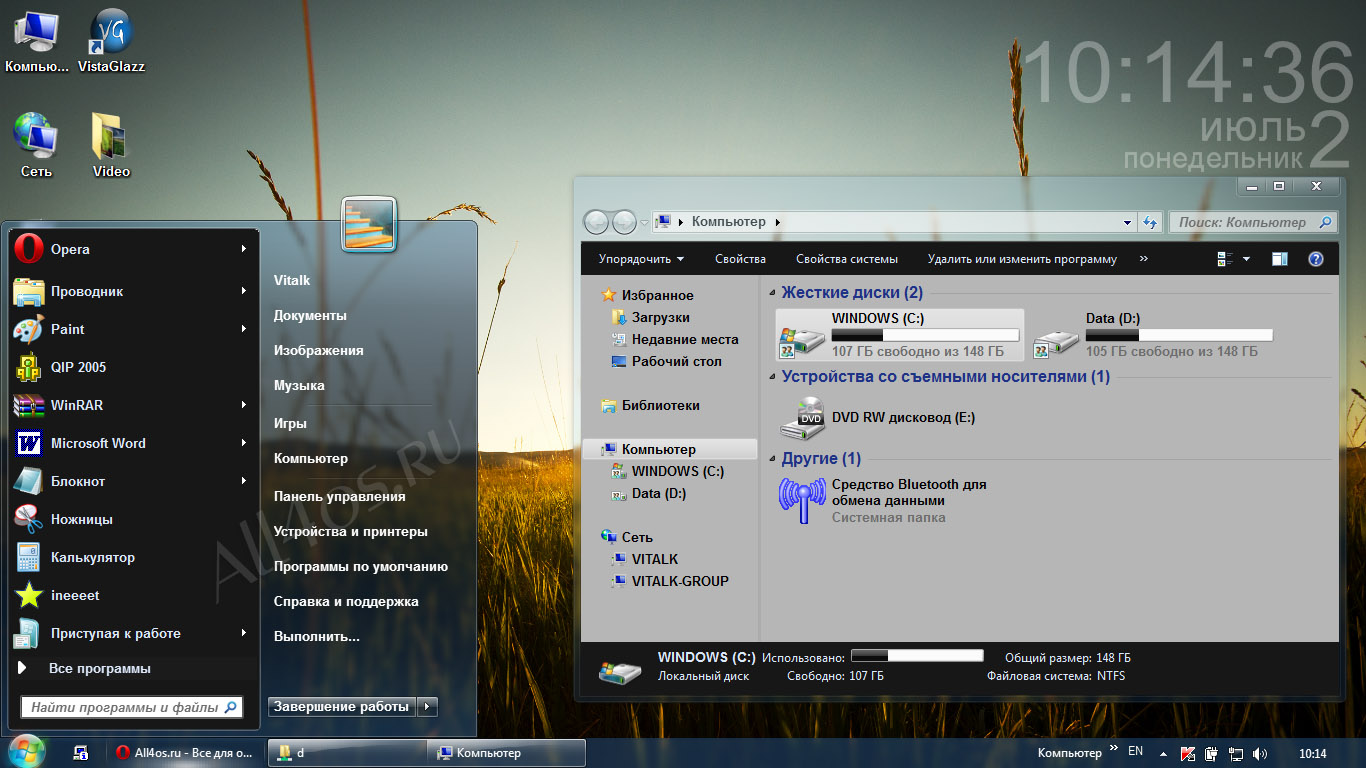Collapse the Жесткие диски group
Viewport: 1366px width, 768px height.
tap(772, 293)
